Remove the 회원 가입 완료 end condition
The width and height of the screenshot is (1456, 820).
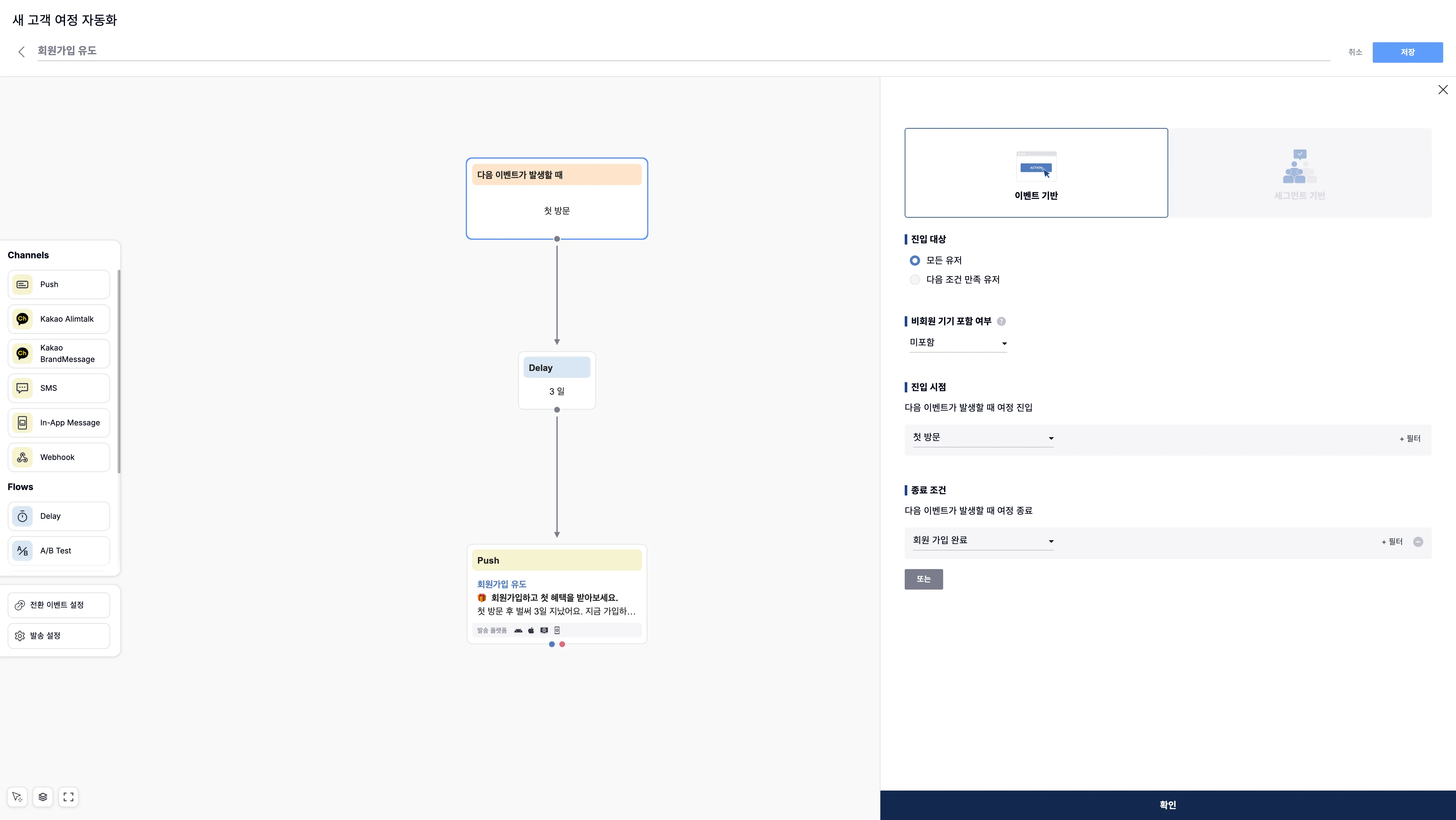point(1418,542)
